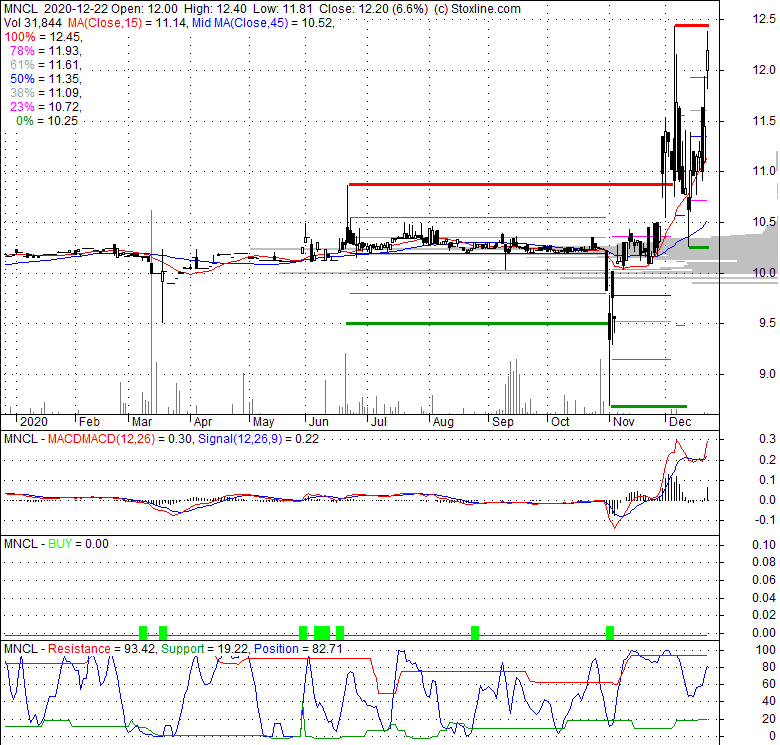Click the 'Feb' month marker
780x745 pixels.
(90, 422)
